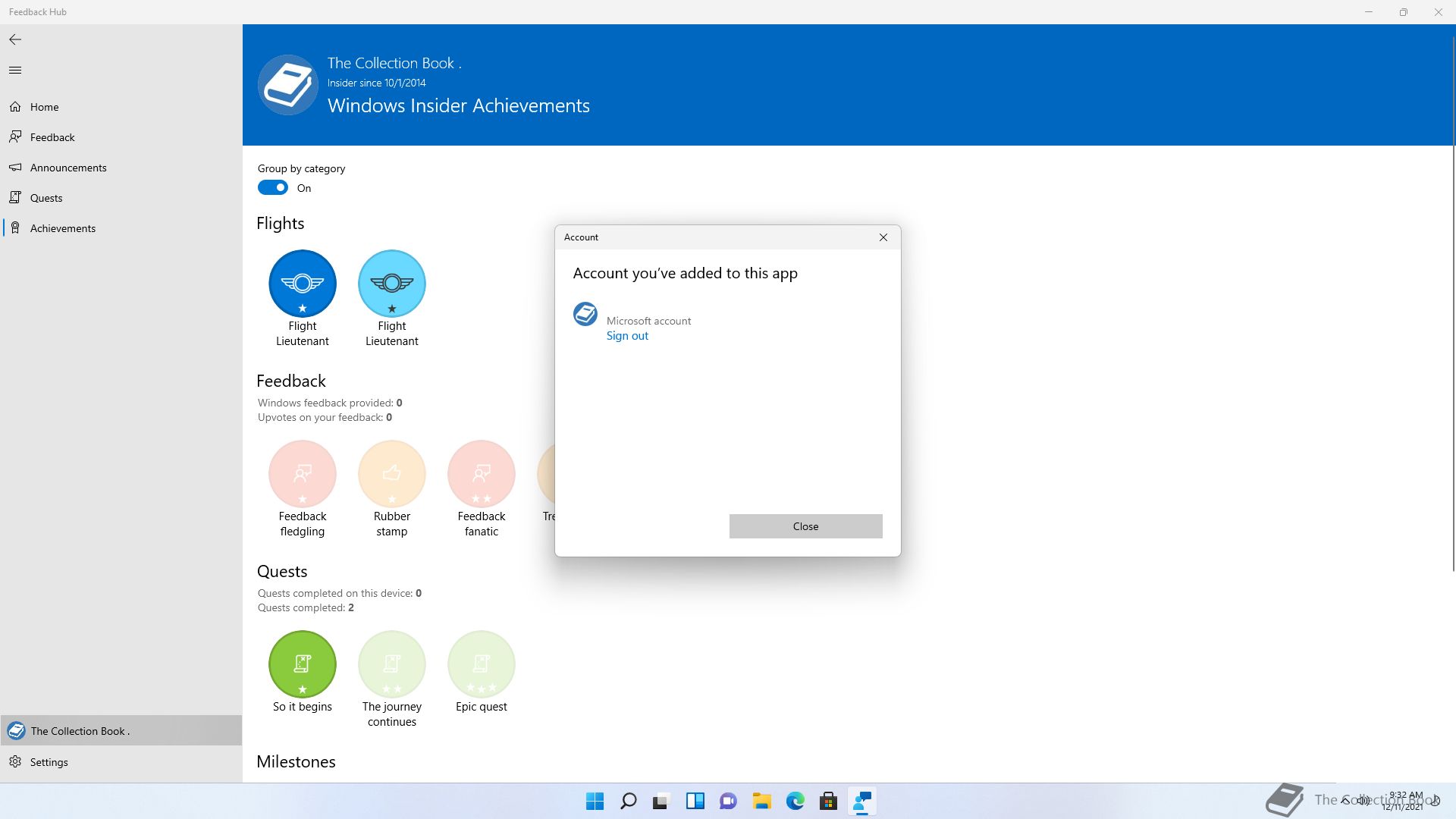Click the back arrow in Feedback Hub
The height and width of the screenshot is (819, 1456).
coord(15,39)
